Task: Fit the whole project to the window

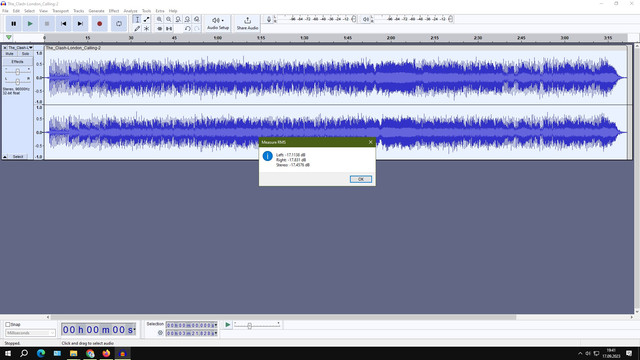Action: point(187,19)
